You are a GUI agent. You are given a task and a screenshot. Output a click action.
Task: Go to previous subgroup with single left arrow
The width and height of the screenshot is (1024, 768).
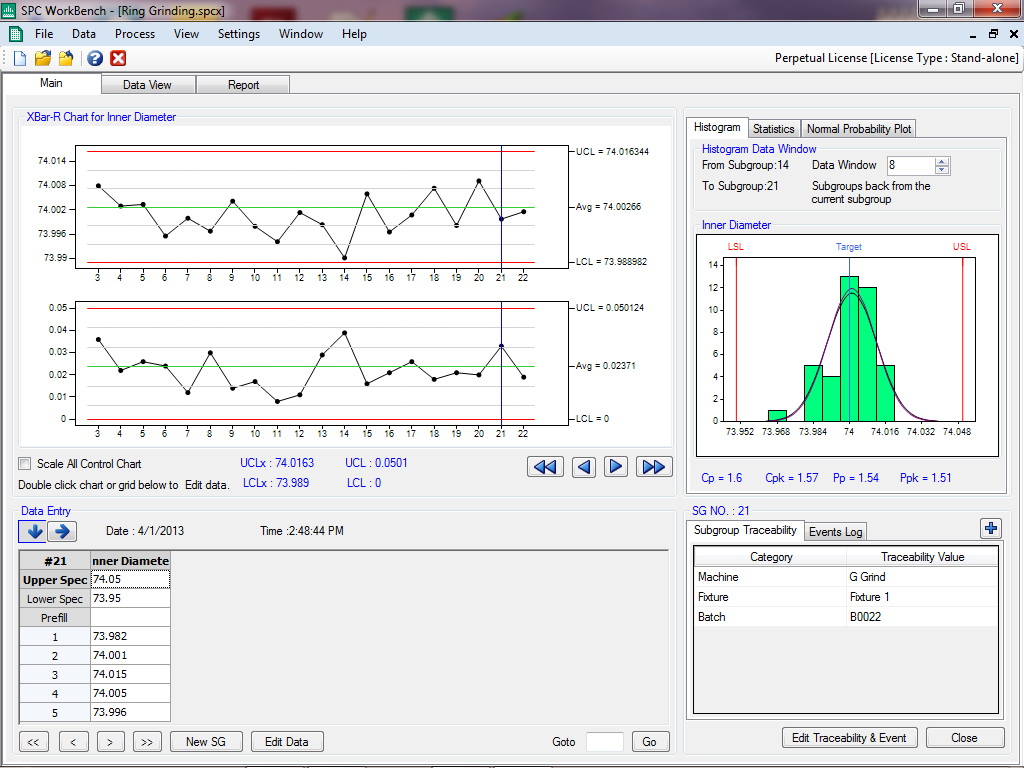584,466
